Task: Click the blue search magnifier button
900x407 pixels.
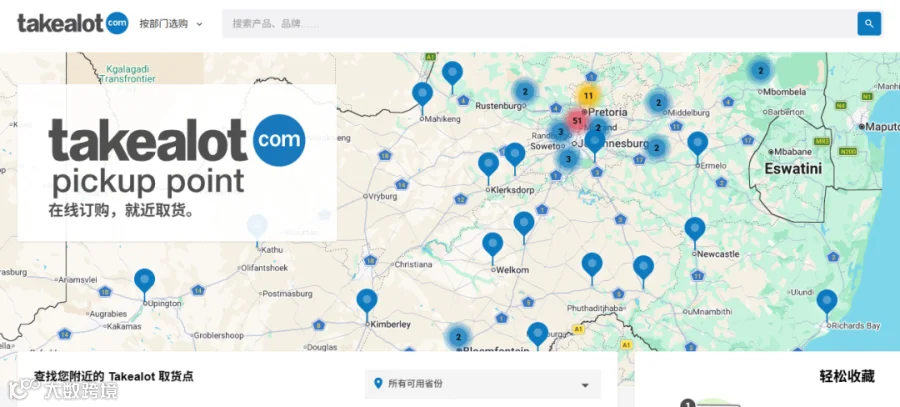Action: pyautogui.click(x=869, y=24)
